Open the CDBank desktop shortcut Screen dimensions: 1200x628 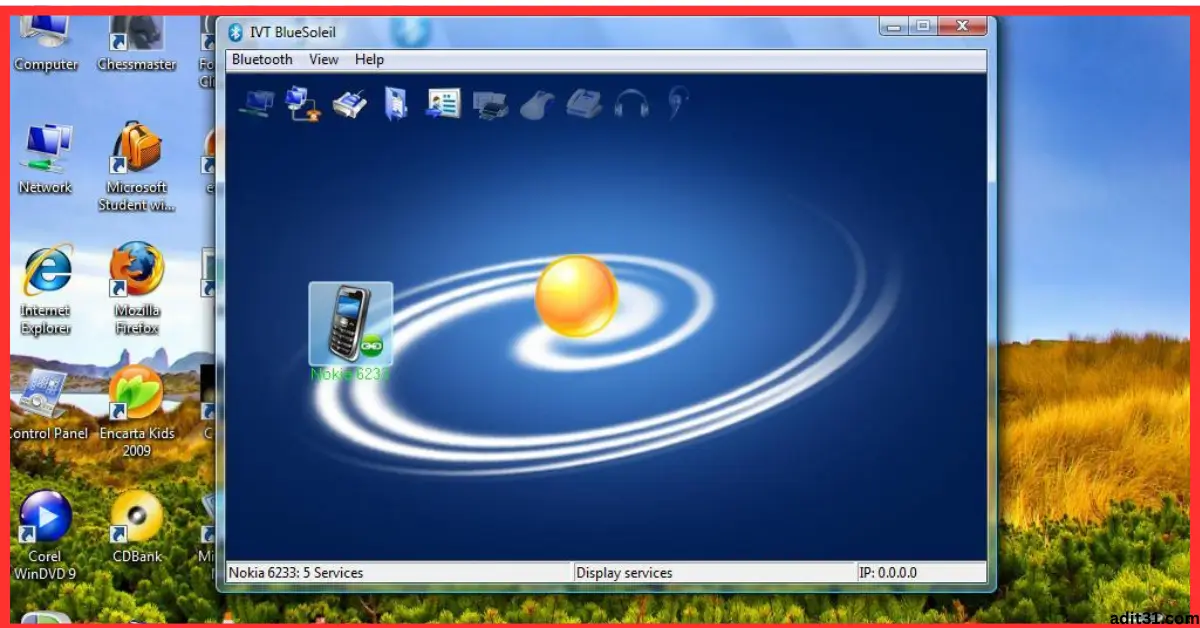click(x=137, y=527)
